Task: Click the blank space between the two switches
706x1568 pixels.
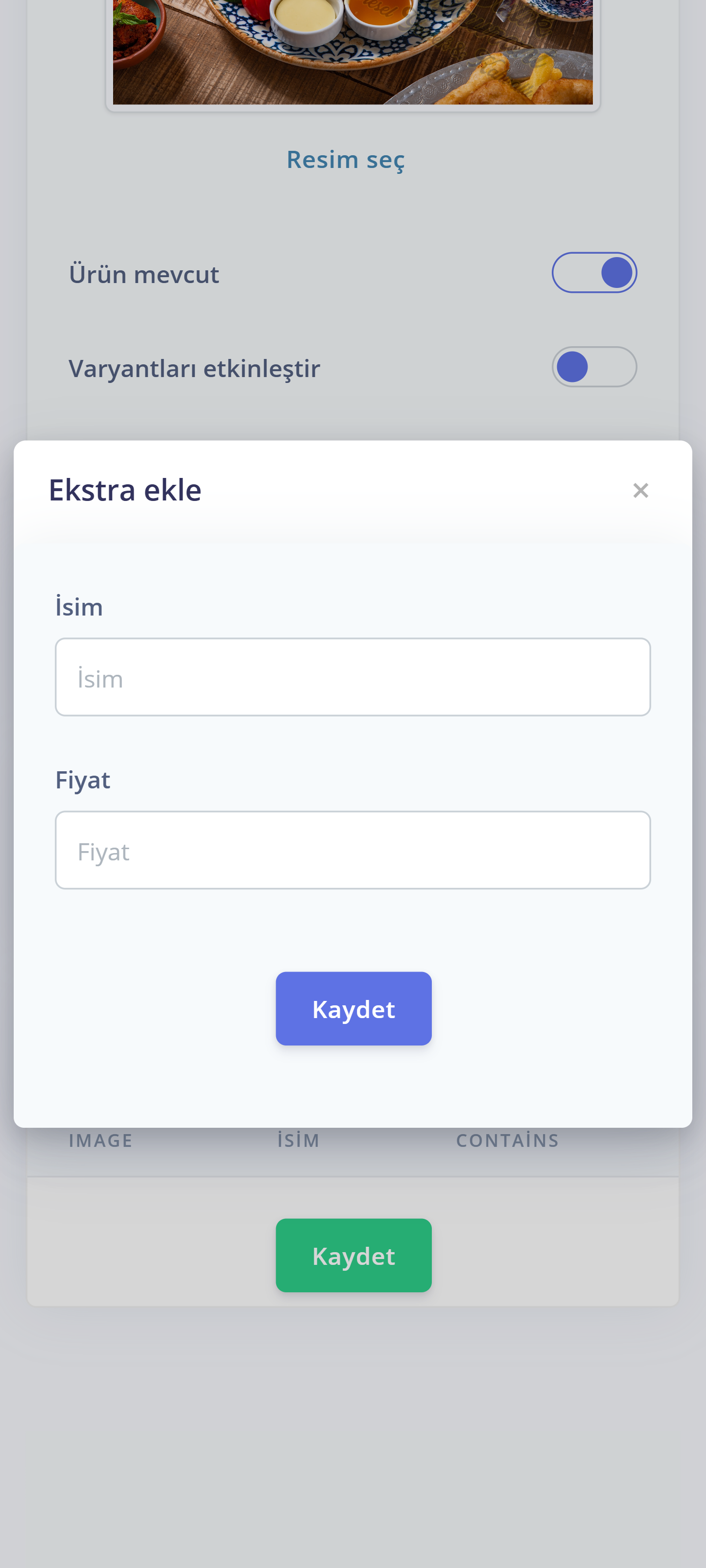Action: coord(353,321)
